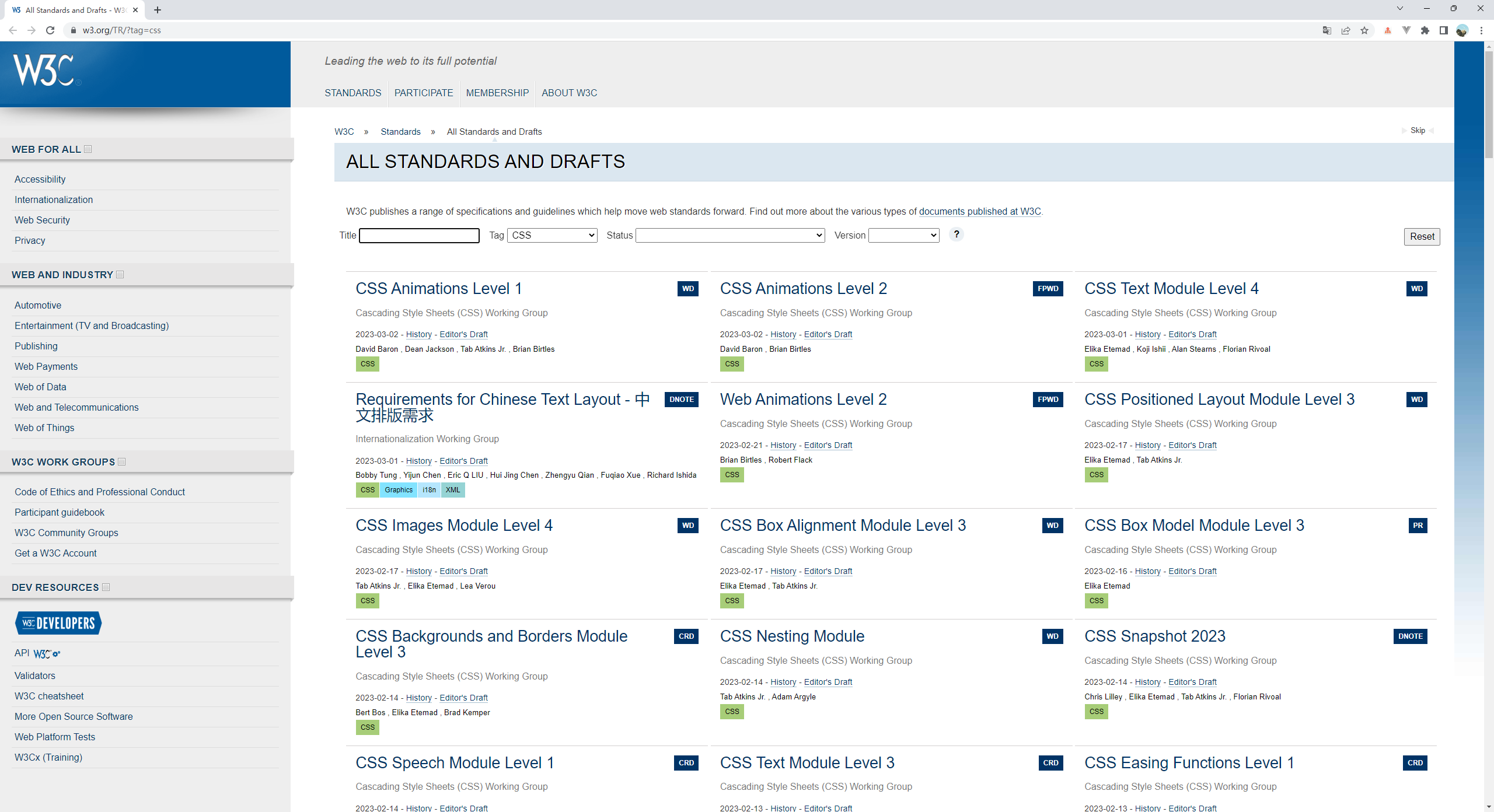
Task: Click the W3C logo
Action: 44,71
